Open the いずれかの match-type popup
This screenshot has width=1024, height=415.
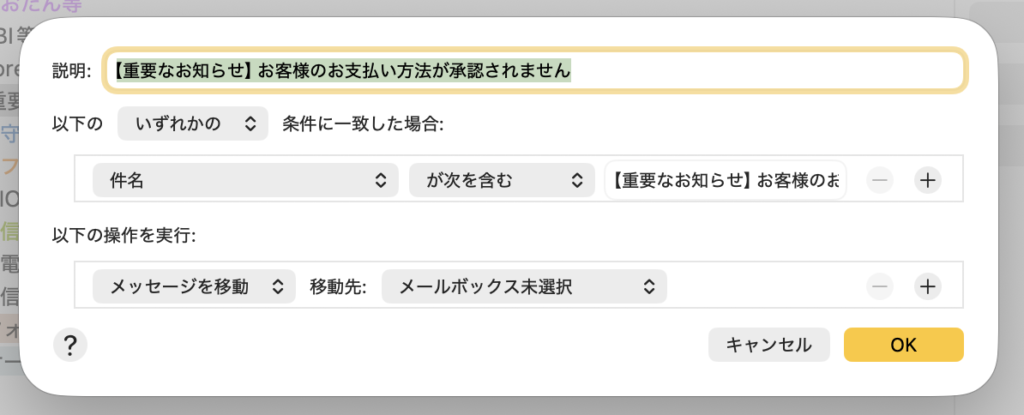193,124
